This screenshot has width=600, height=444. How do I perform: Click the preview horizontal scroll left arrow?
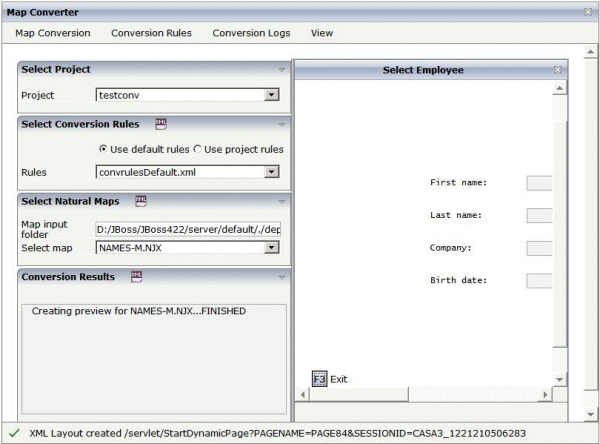pos(303,394)
